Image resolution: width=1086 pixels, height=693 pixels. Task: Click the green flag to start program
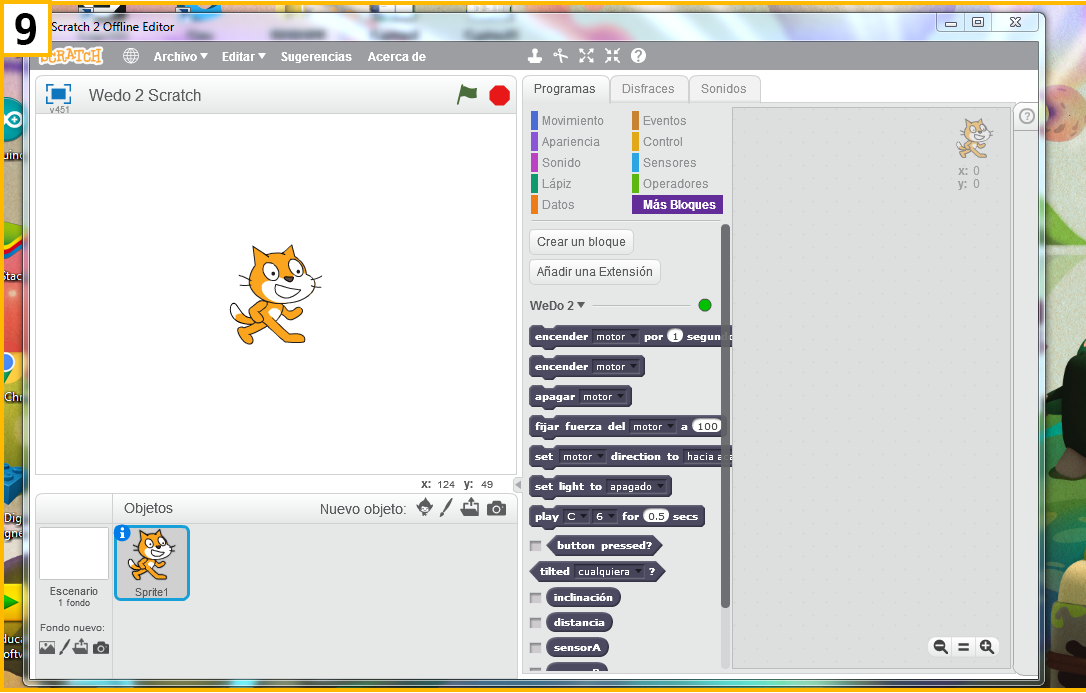point(468,94)
